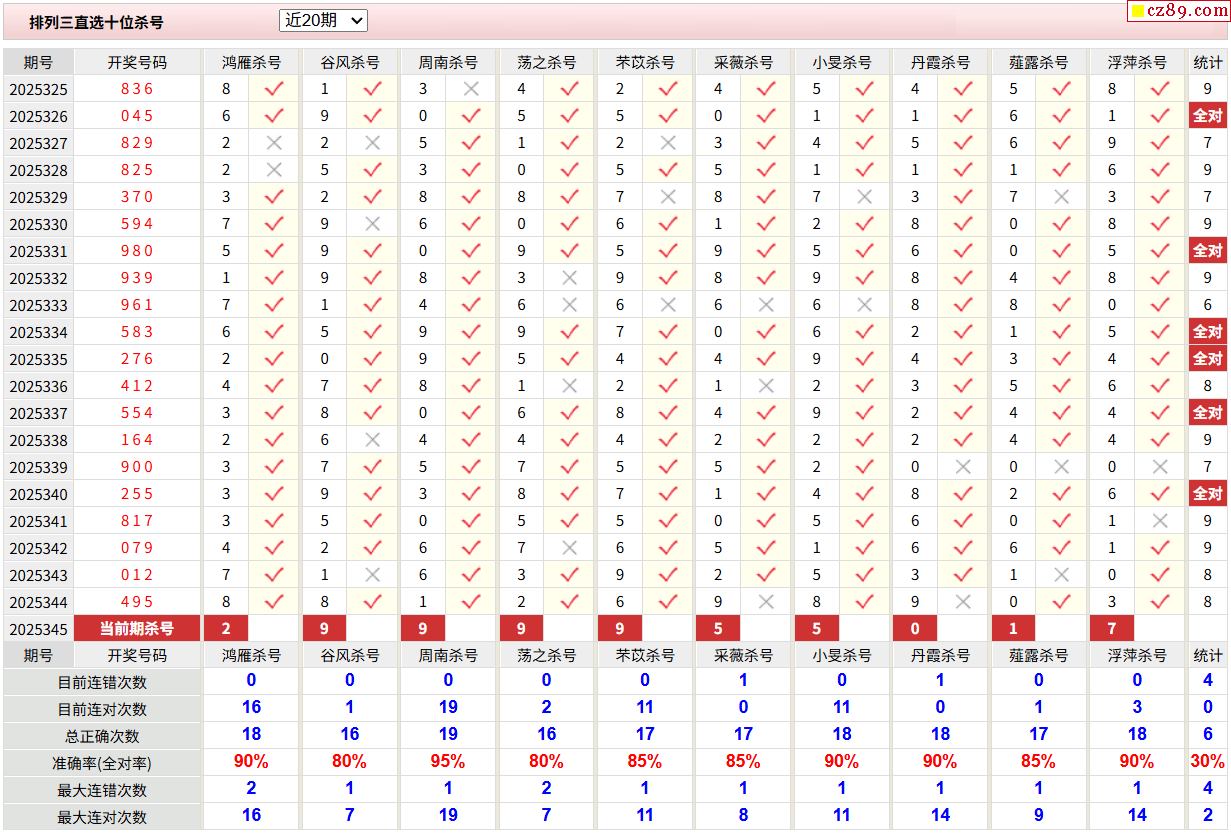Image resolution: width=1231 pixels, height=833 pixels.
Task: Click the red 当前期杀号 label
Action: coord(137,629)
